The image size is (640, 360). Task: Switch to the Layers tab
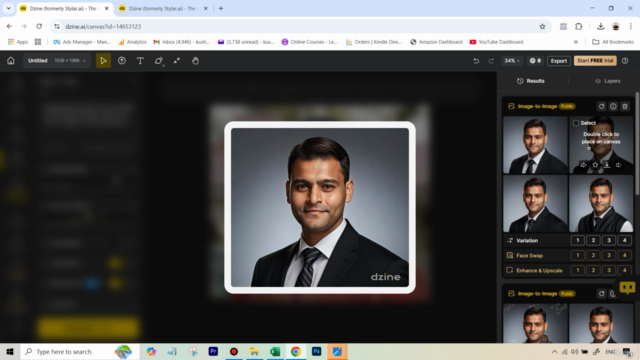point(608,81)
